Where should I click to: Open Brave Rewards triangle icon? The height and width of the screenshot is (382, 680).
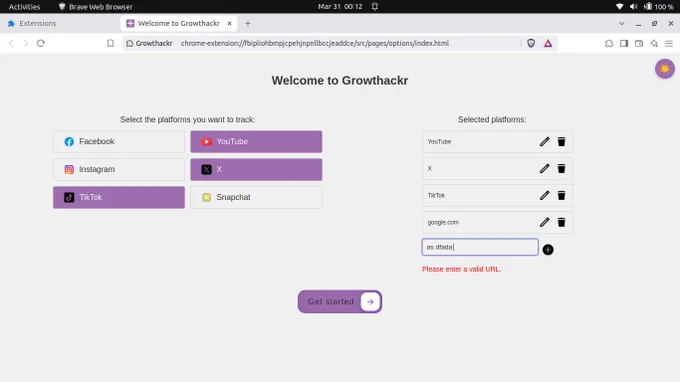[x=548, y=43]
